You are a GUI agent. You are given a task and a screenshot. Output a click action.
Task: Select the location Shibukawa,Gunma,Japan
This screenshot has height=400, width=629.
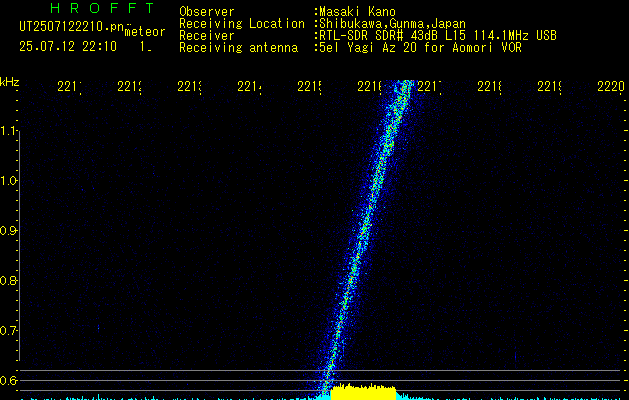tap(392, 24)
